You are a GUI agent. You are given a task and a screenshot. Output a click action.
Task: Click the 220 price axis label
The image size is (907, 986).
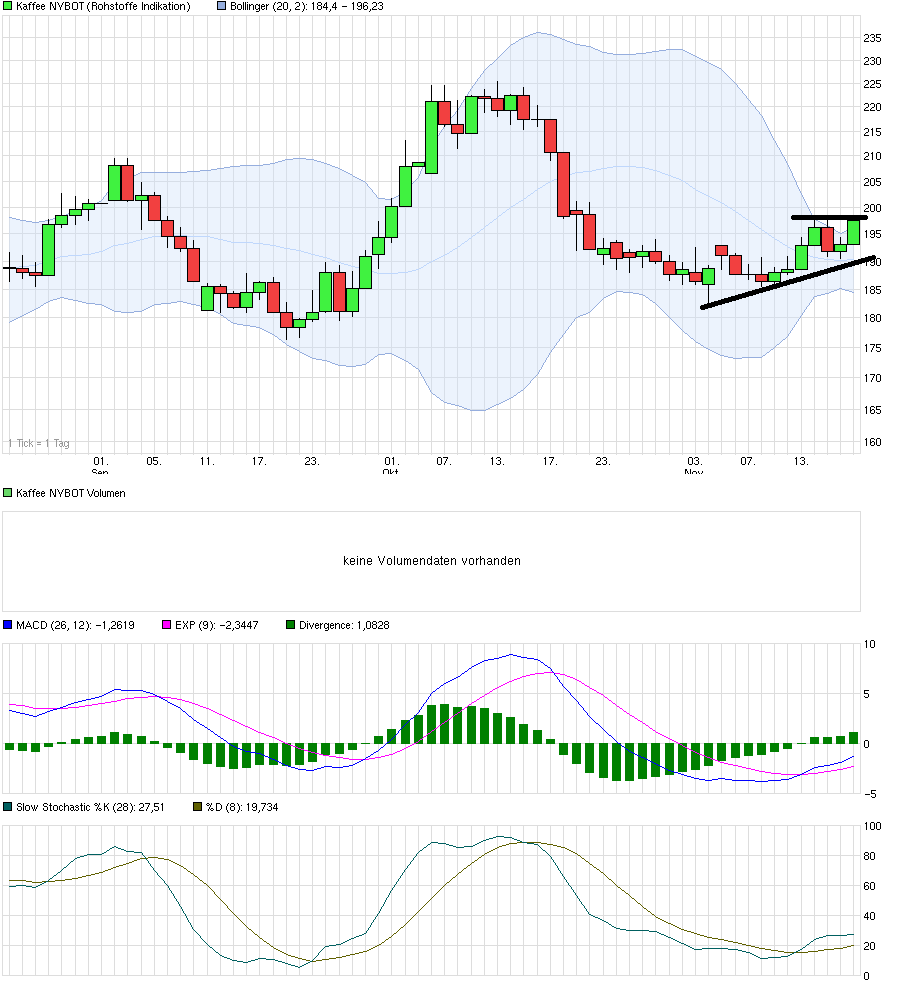click(872, 108)
